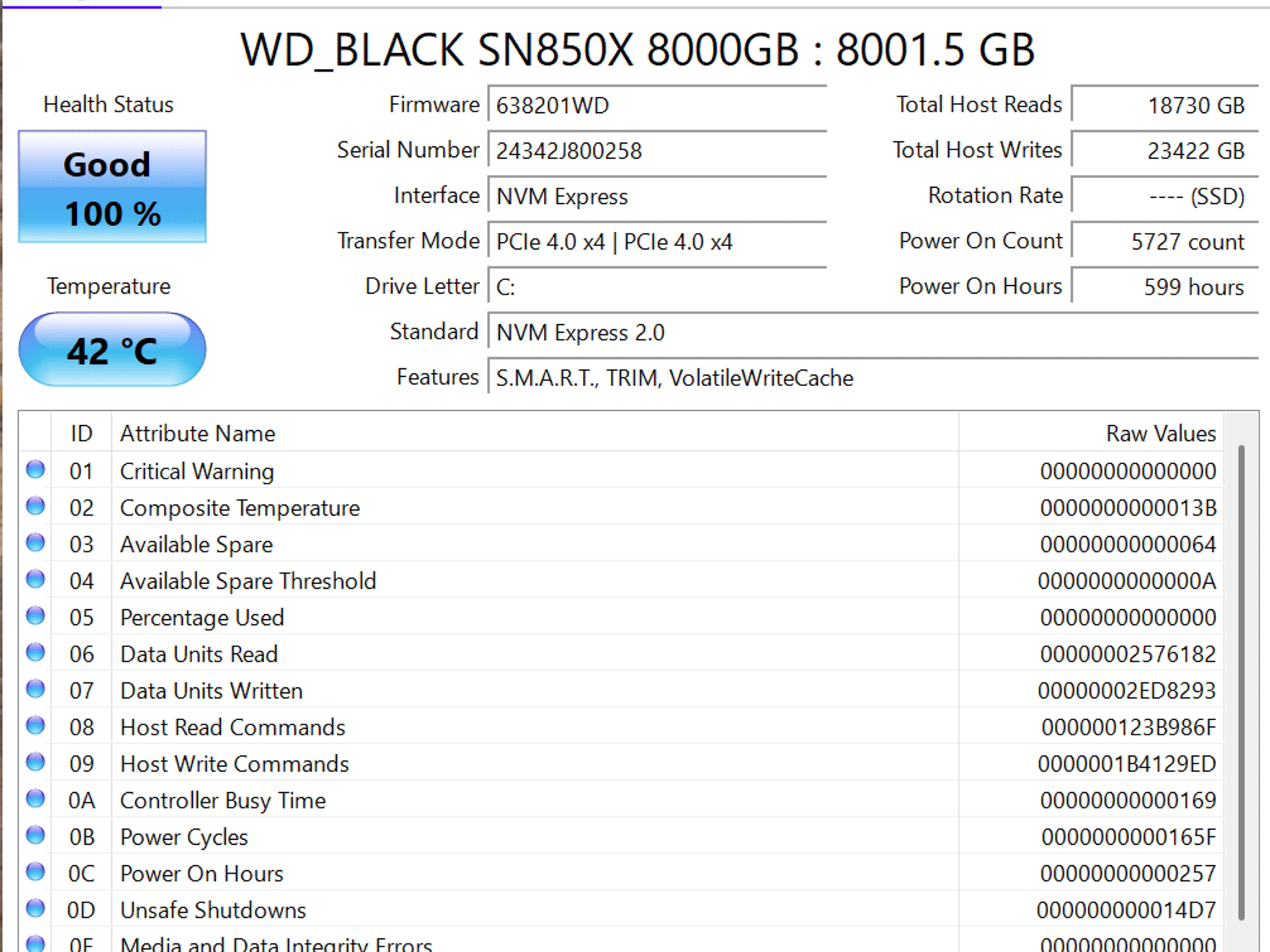Click the status circle for Power On Hours row
The width and height of the screenshot is (1270, 952).
coord(35,872)
